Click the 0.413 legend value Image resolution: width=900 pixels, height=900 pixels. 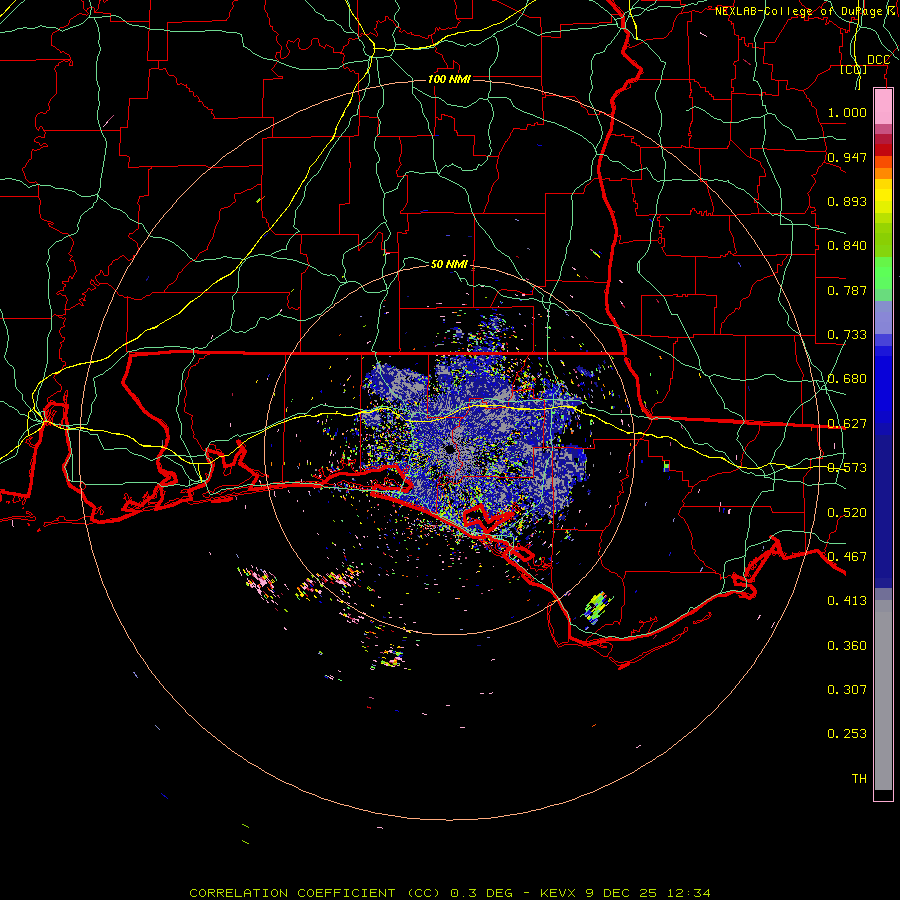tap(847, 601)
